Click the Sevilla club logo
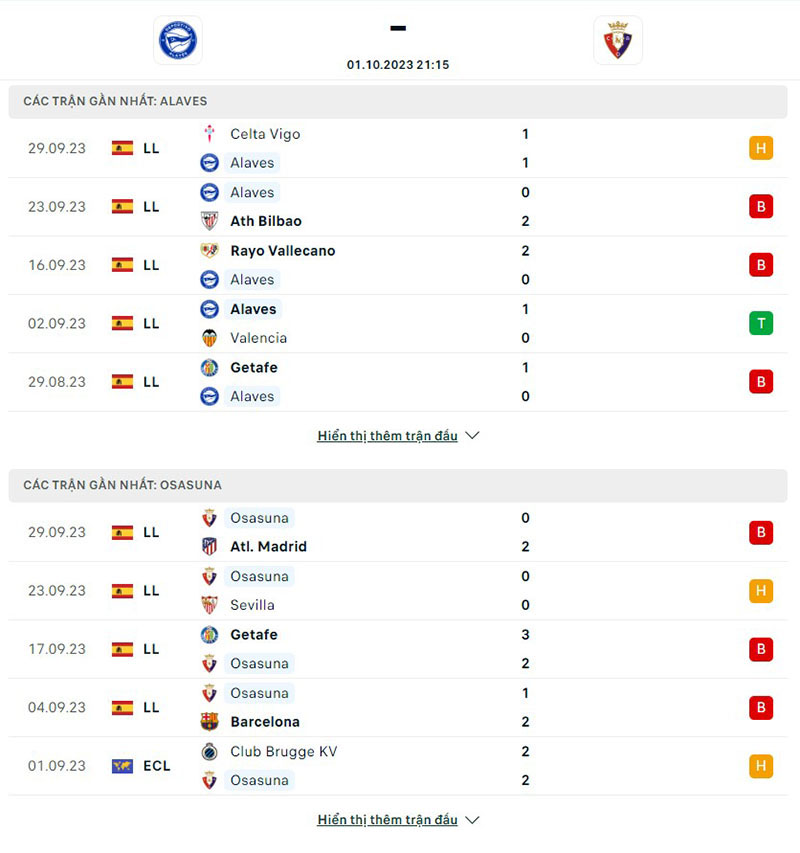 [209, 605]
